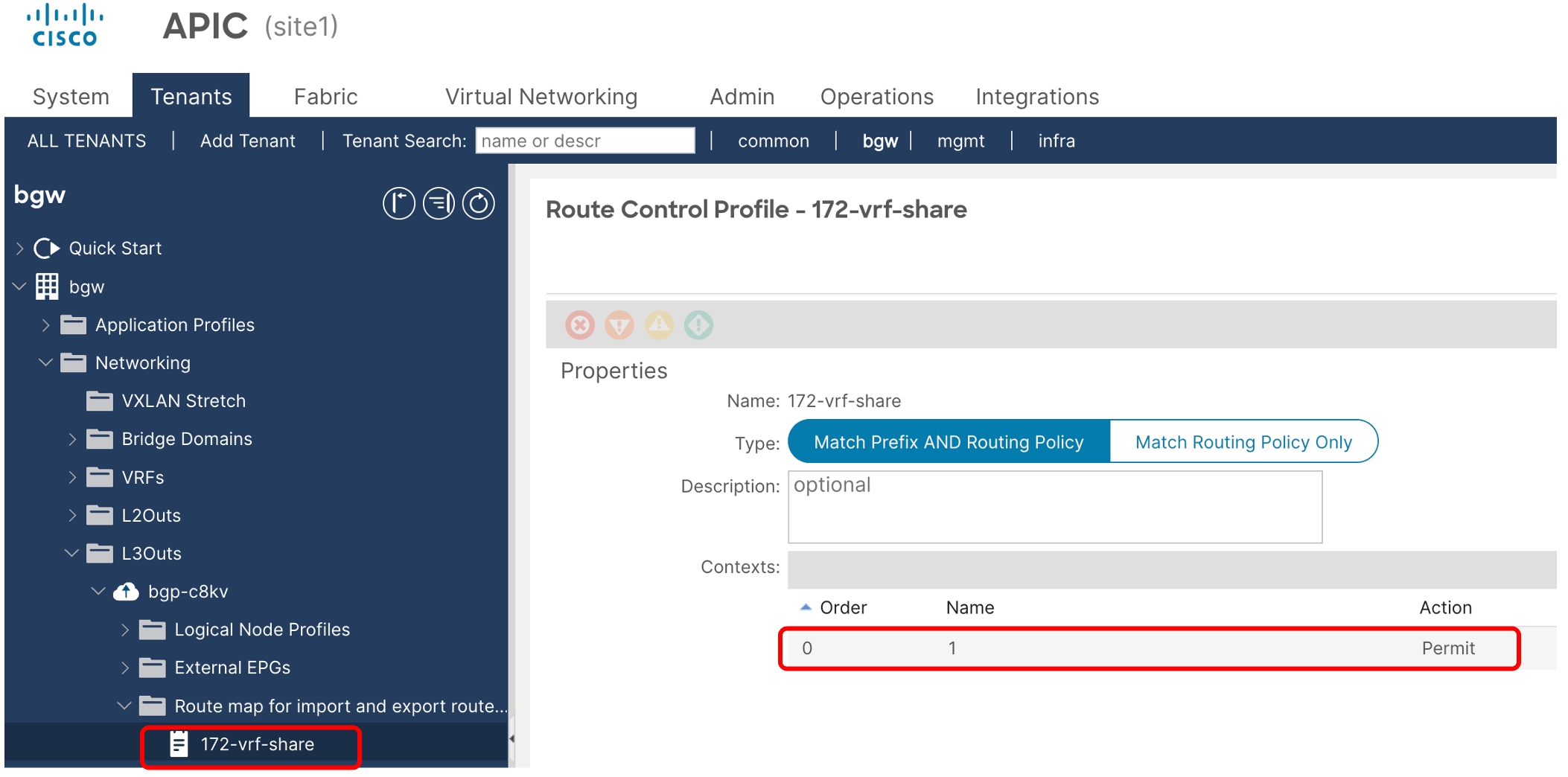The width and height of the screenshot is (1568, 777).
Task: Expand Application Profiles chevron
Action: pos(46,325)
